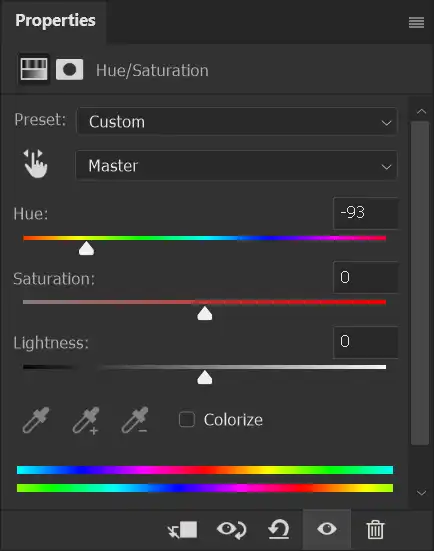Click the vertical scrollbar thumb
The height and width of the screenshot is (551, 434).
pyautogui.click(x=420, y=283)
